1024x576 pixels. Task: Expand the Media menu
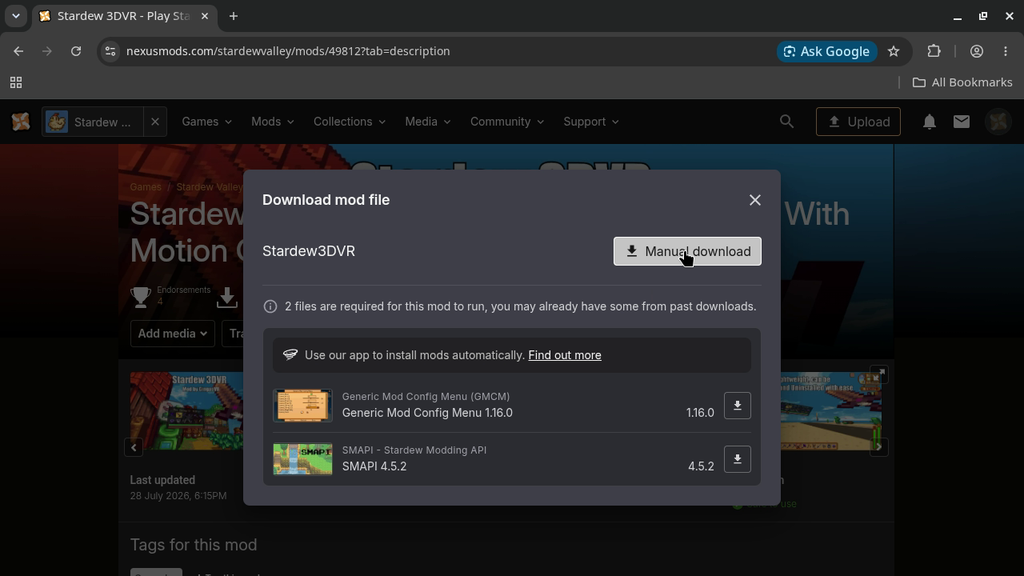point(428,122)
